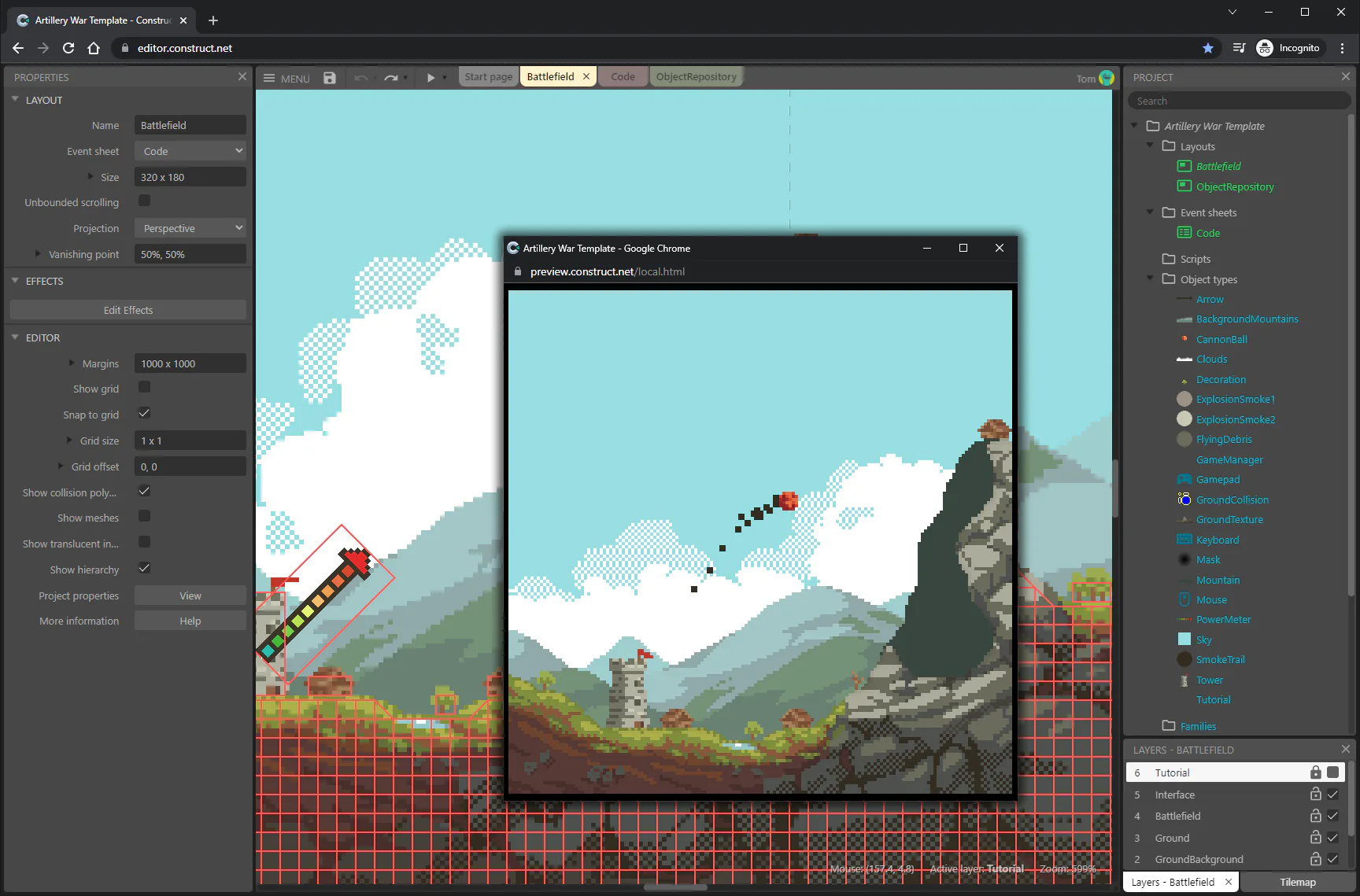Click the save project icon in toolbar
Image resolution: width=1360 pixels, height=896 pixels.
tap(330, 77)
